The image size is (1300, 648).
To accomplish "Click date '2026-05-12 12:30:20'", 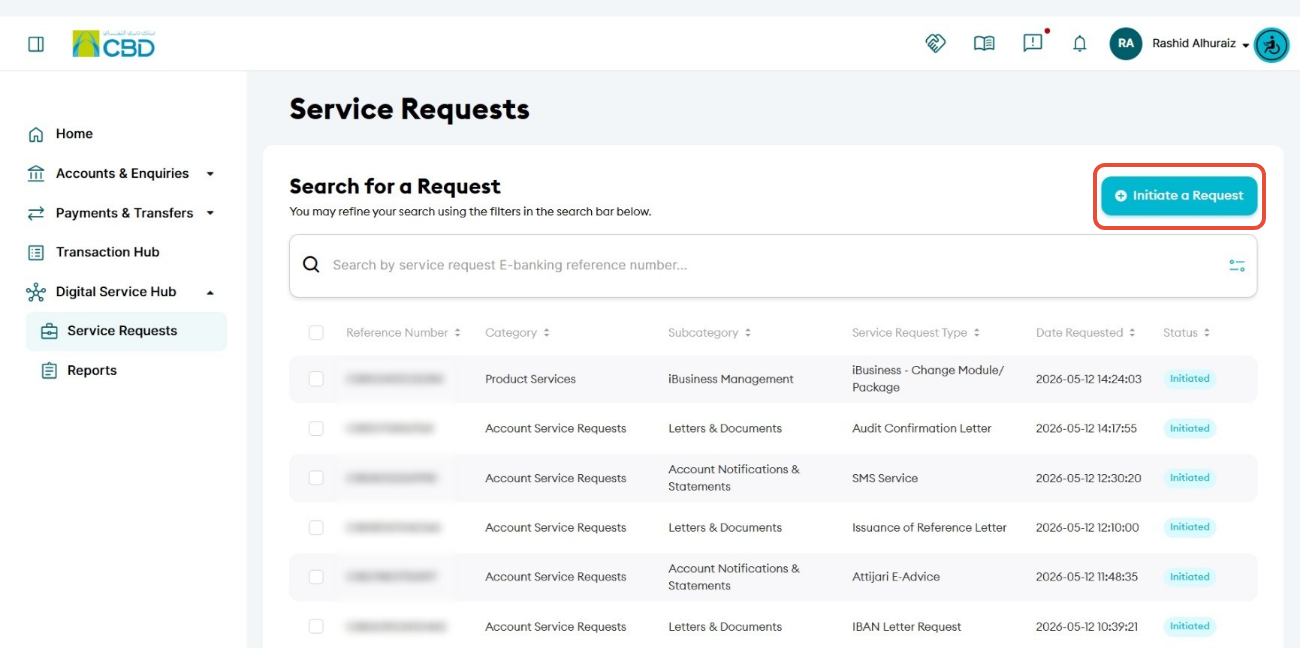I will pyautogui.click(x=1089, y=478).
